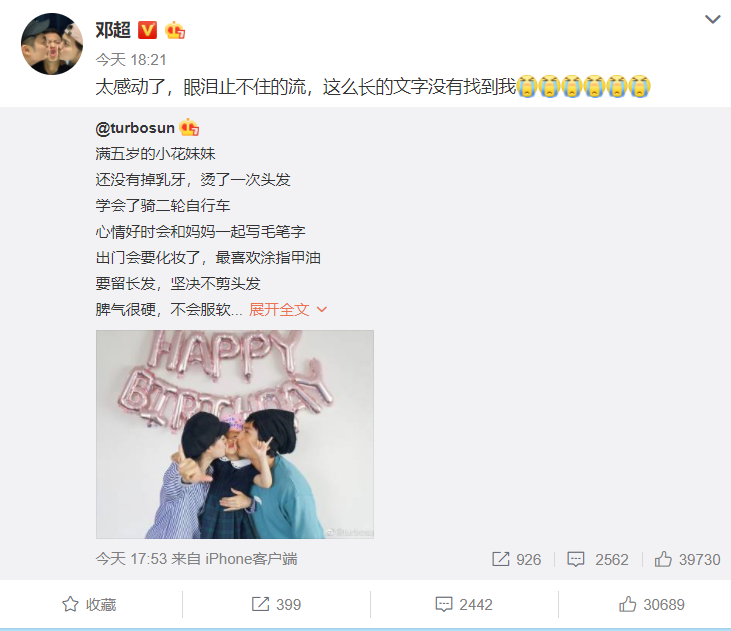The height and width of the screenshot is (631, 731).
Task: Click the first crying emoji in the post
Action: 527,86
